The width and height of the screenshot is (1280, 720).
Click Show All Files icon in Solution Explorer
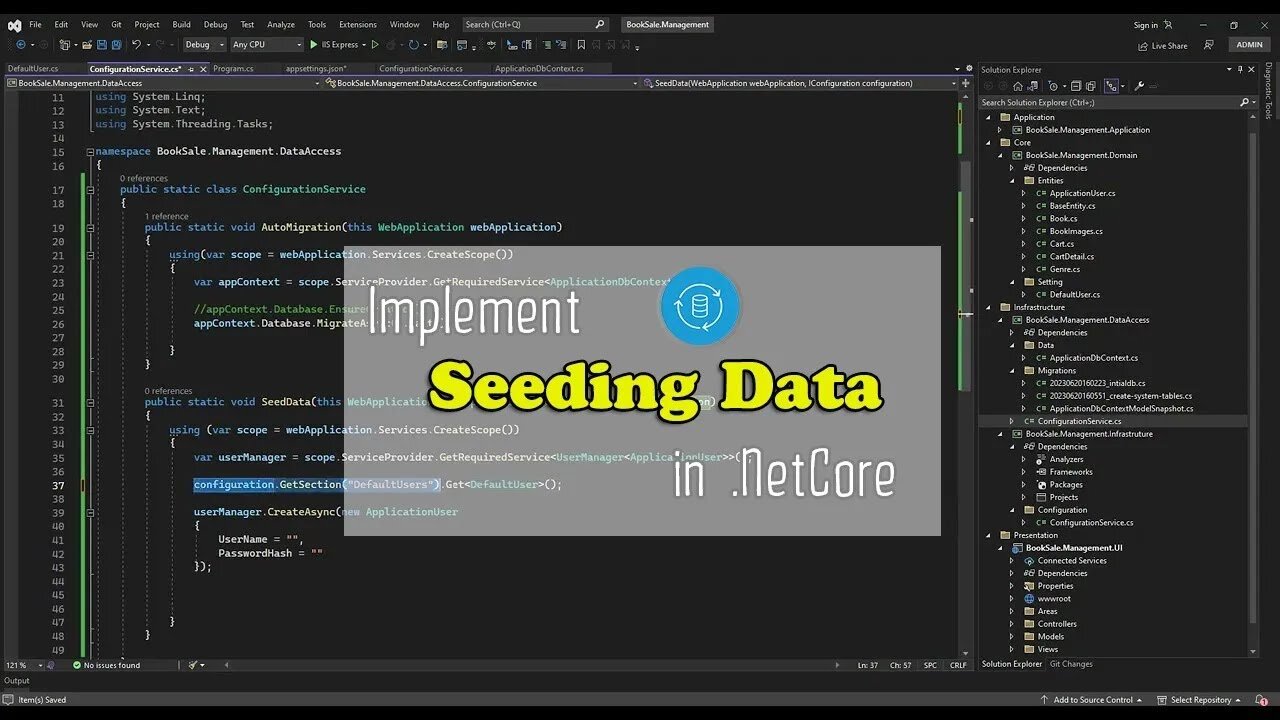[1091, 86]
